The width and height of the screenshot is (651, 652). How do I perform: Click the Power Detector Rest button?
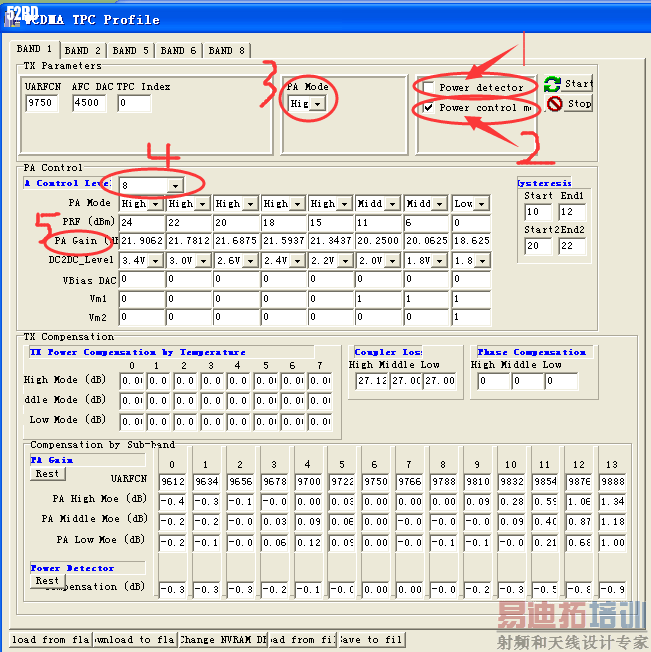click(x=47, y=580)
